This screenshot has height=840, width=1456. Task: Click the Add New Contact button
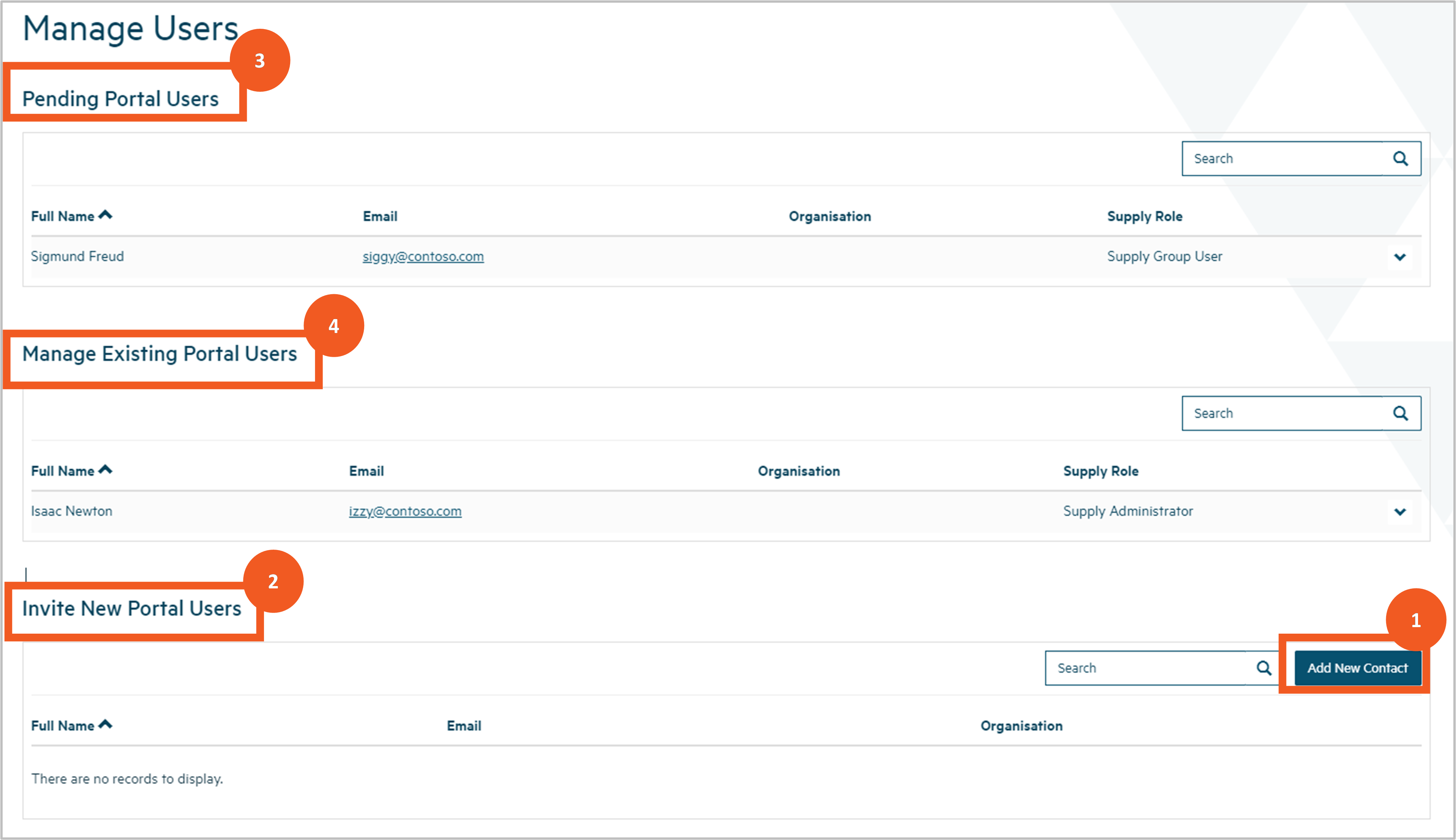[x=1357, y=668]
